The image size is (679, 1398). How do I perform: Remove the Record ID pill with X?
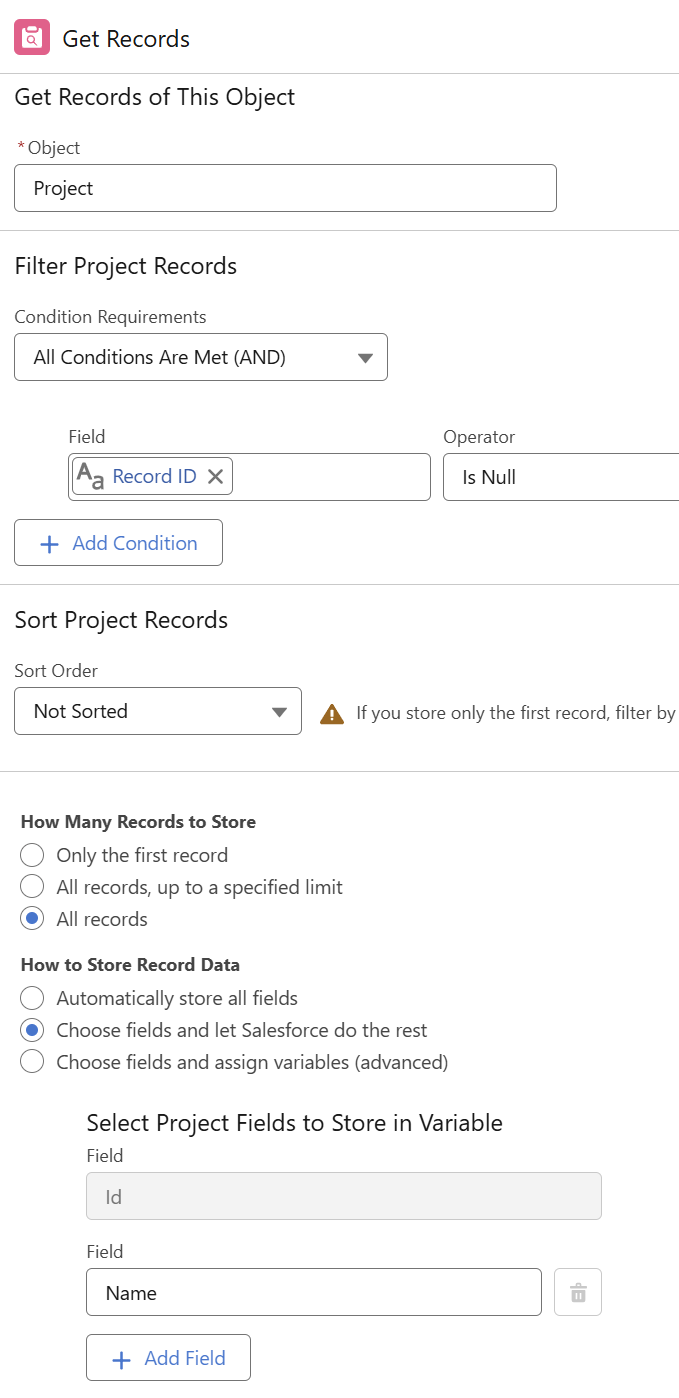coord(215,477)
